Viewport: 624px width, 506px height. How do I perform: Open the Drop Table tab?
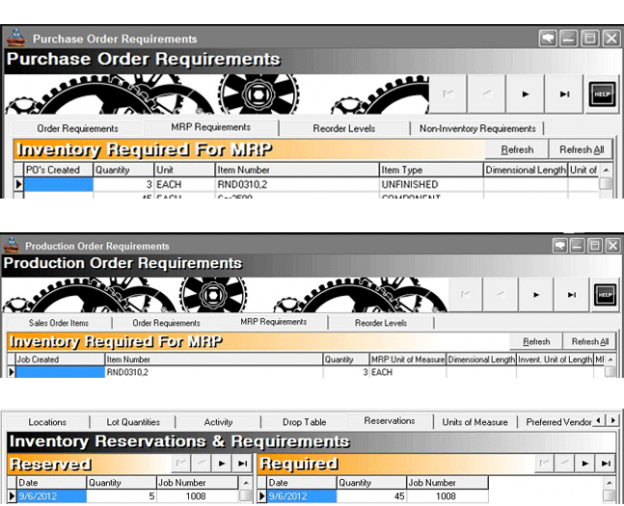(x=304, y=422)
